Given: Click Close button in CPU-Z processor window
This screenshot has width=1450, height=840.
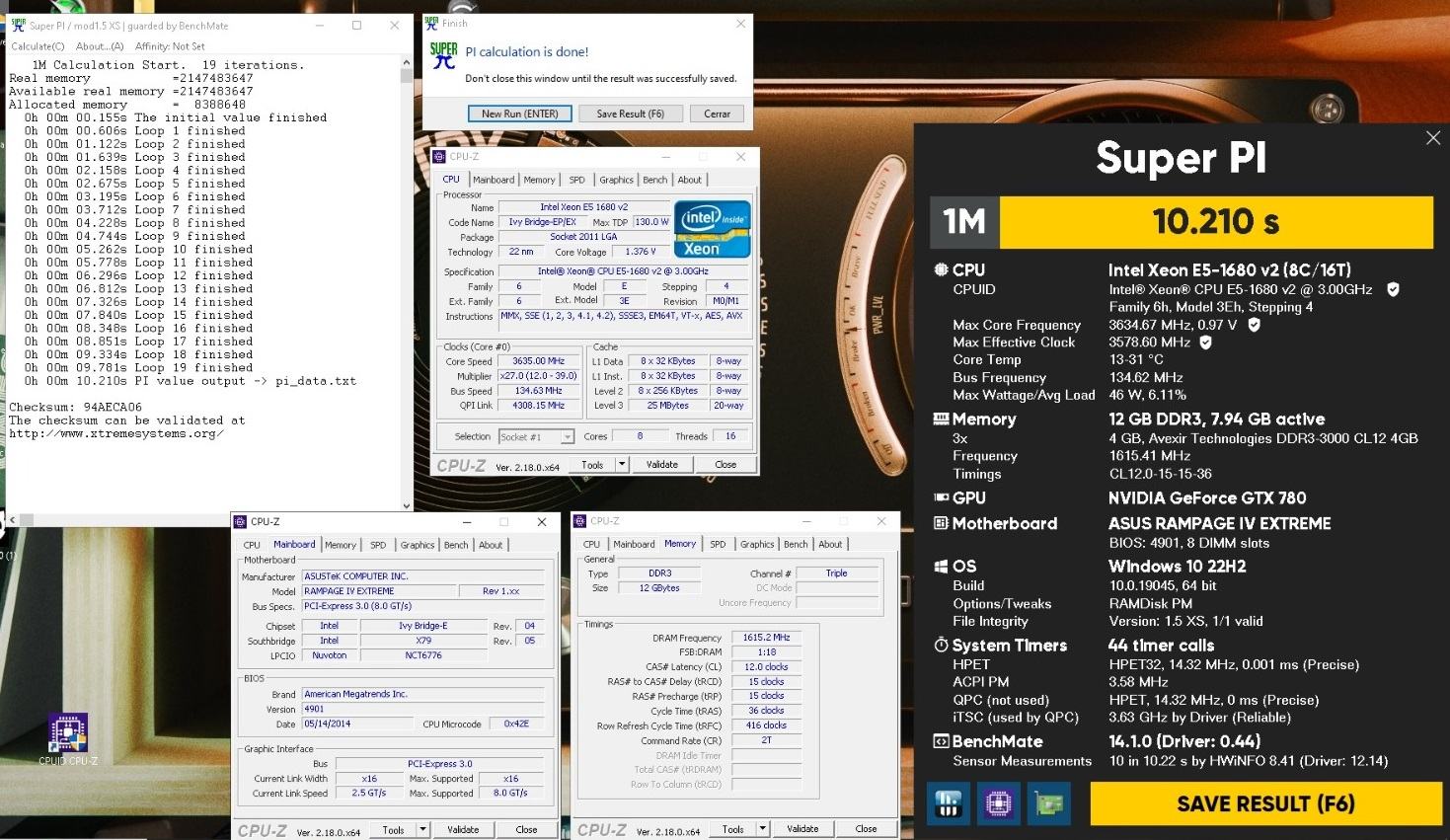Looking at the screenshot, I should tap(725, 464).
